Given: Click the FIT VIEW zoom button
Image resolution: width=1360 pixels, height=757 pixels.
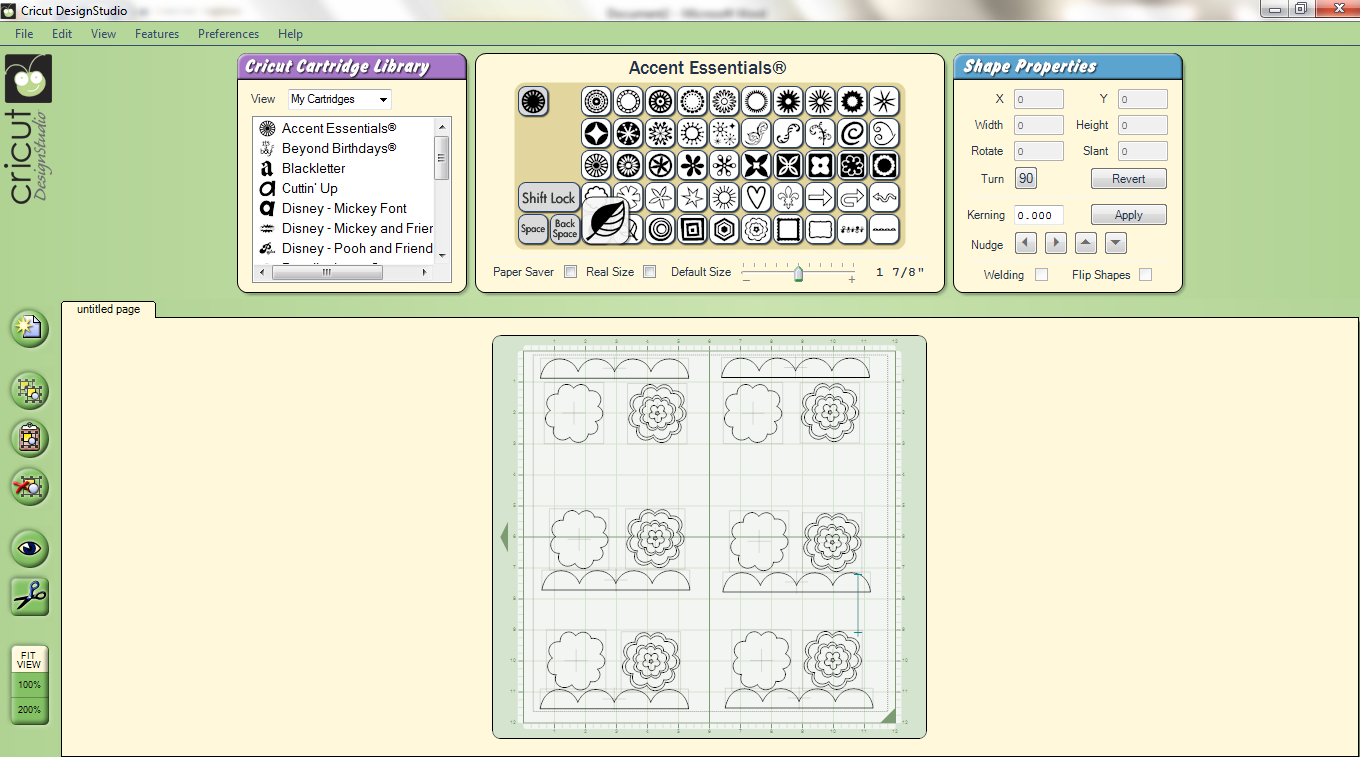Looking at the screenshot, I should (x=29, y=660).
